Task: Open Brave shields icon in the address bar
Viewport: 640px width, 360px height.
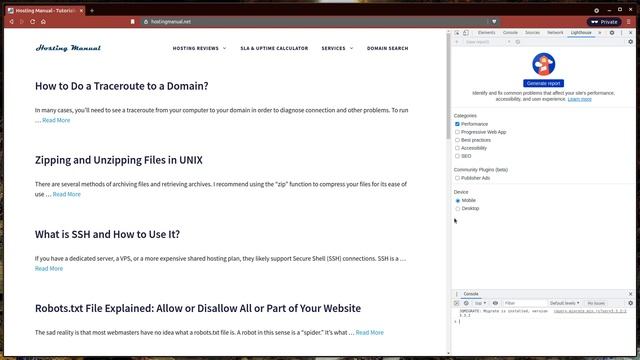Action: 494,22
